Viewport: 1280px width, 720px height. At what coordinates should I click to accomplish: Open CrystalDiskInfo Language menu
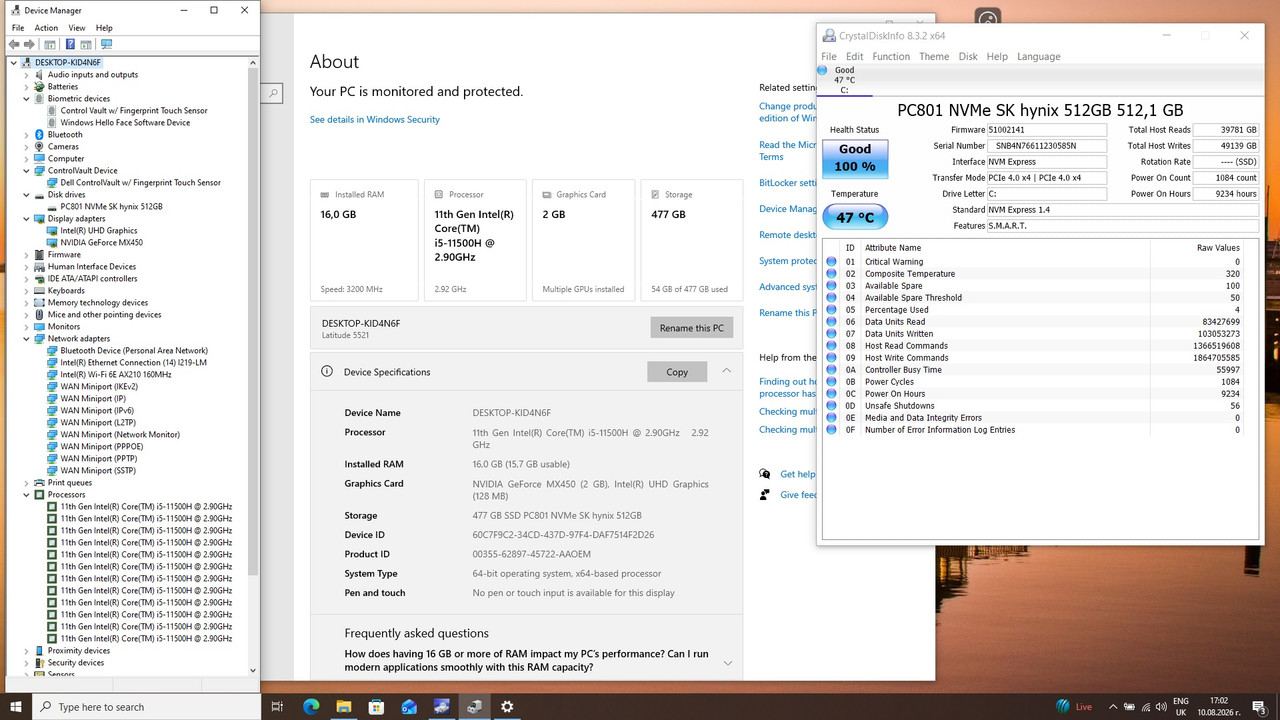click(x=1039, y=57)
